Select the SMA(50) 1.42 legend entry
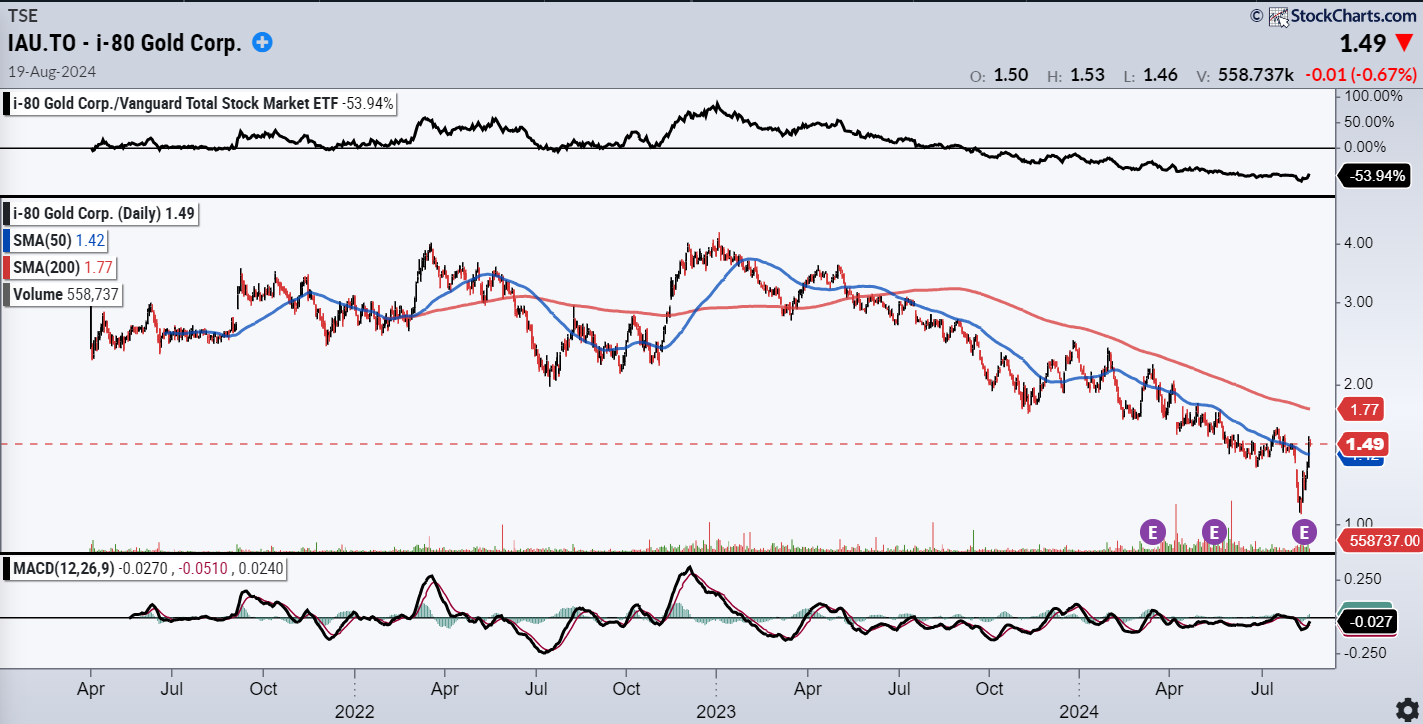The height and width of the screenshot is (724, 1423). 56,240
